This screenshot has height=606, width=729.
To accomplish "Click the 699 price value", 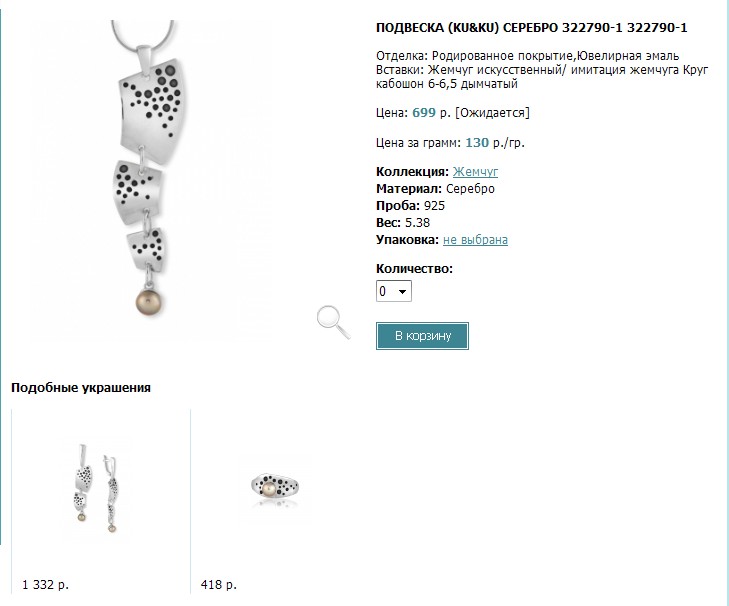I will (x=424, y=113).
